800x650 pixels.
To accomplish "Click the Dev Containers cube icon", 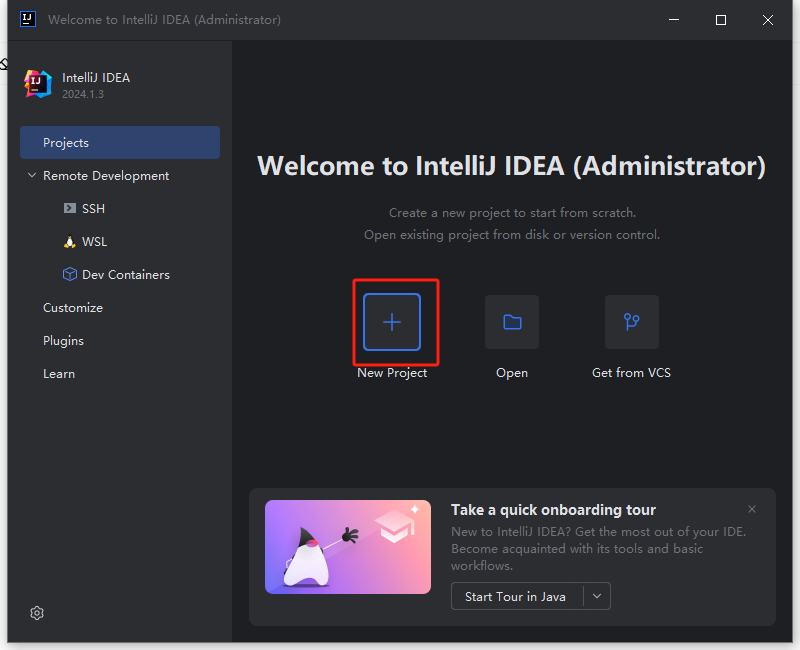I will 69,274.
